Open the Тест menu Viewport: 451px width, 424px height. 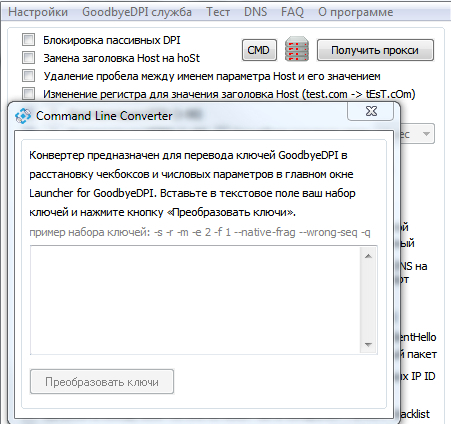(218, 12)
